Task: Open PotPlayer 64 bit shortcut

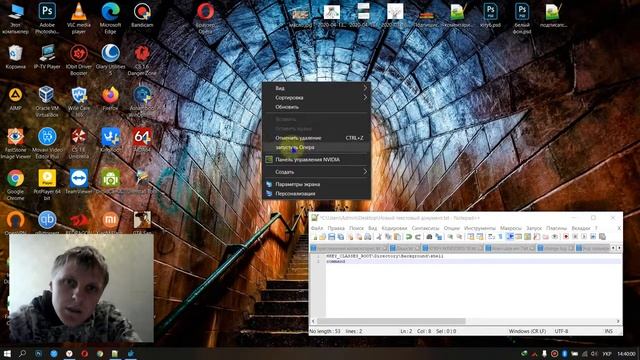Action: (x=47, y=185)
